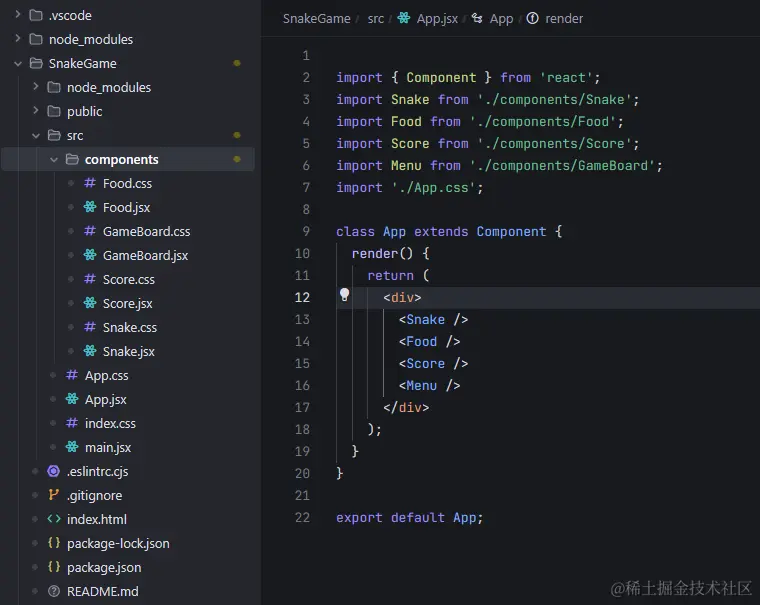Viewport: 760px width, 605px height.
Task: Click the HTML brackets icon beside index.html
Action: point(54,519)
